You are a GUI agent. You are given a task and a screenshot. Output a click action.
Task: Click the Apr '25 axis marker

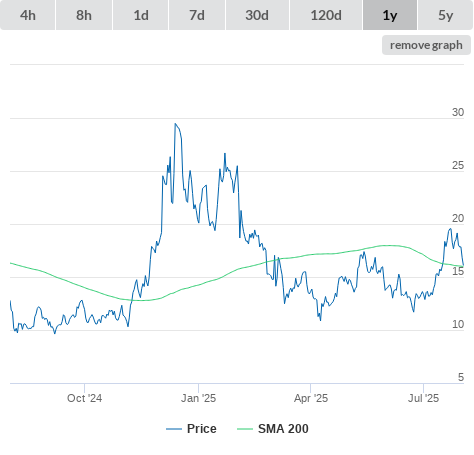coord(311,398)
